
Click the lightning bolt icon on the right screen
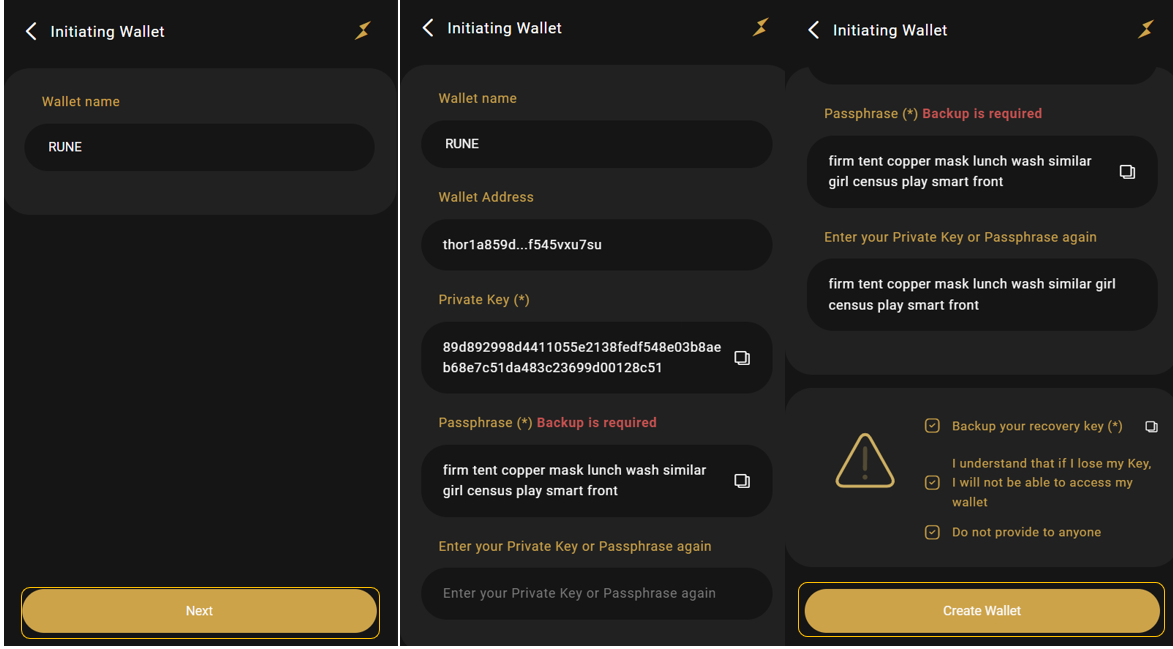1146,30
